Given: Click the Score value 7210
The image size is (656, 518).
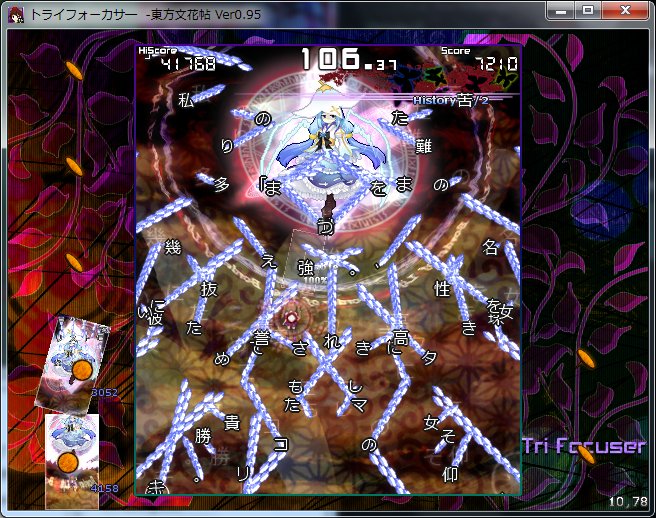Looking at the screenshot, I should (496, 64).
